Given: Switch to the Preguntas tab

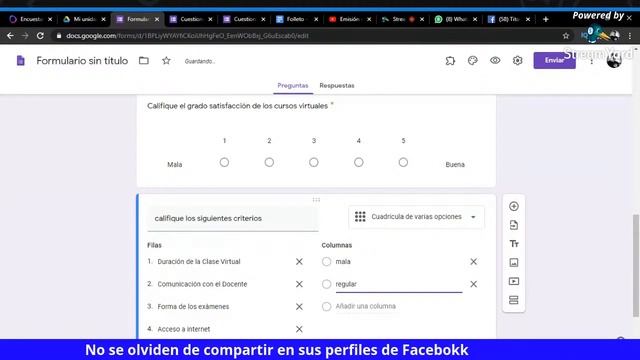Looking at the screenshot, I should tap(293, 86).
